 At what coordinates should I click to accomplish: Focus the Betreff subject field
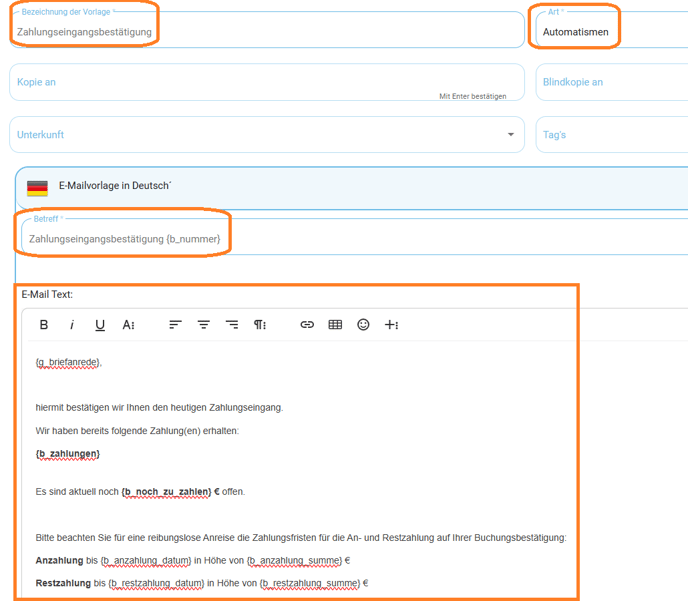tap(355, 236)
